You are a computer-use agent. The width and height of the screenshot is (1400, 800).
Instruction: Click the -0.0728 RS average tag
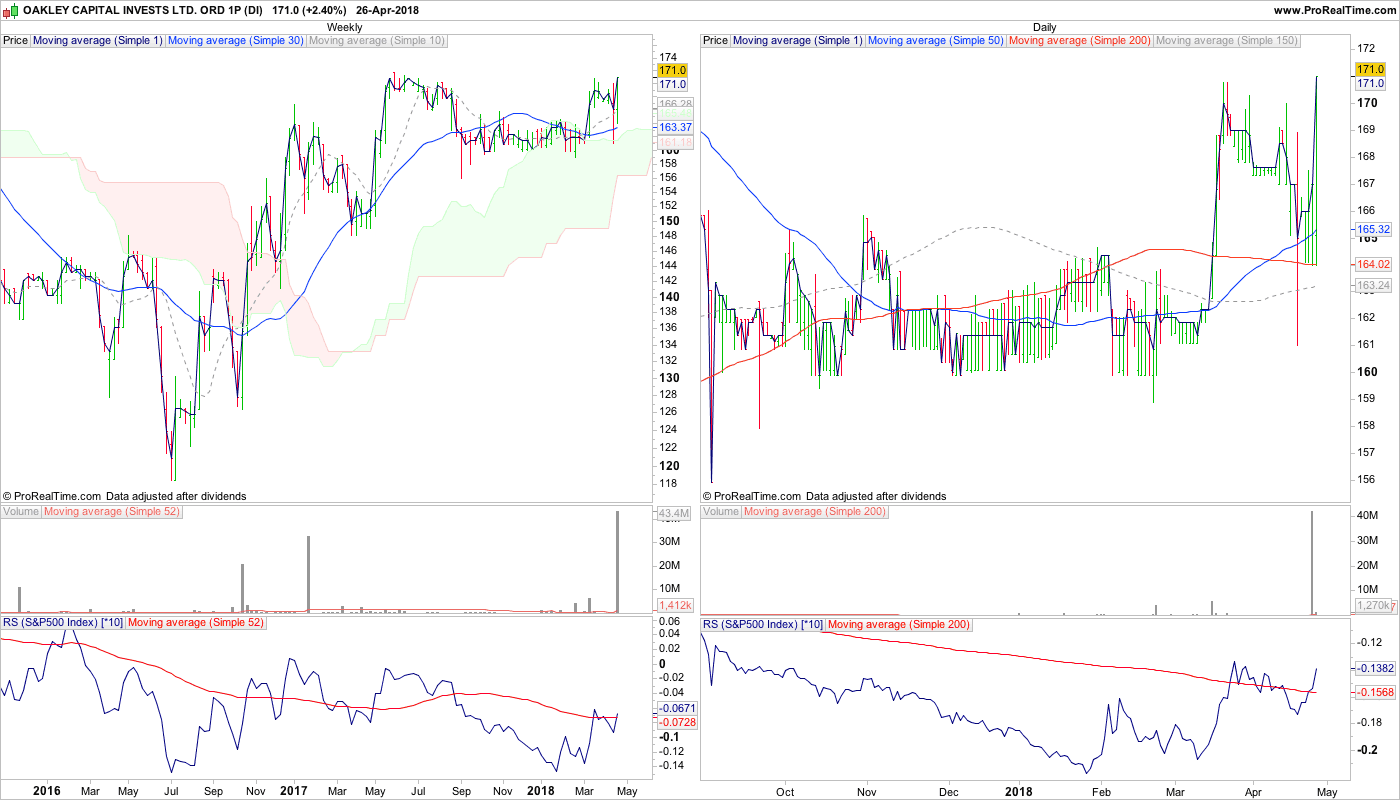tap(676, 722)
